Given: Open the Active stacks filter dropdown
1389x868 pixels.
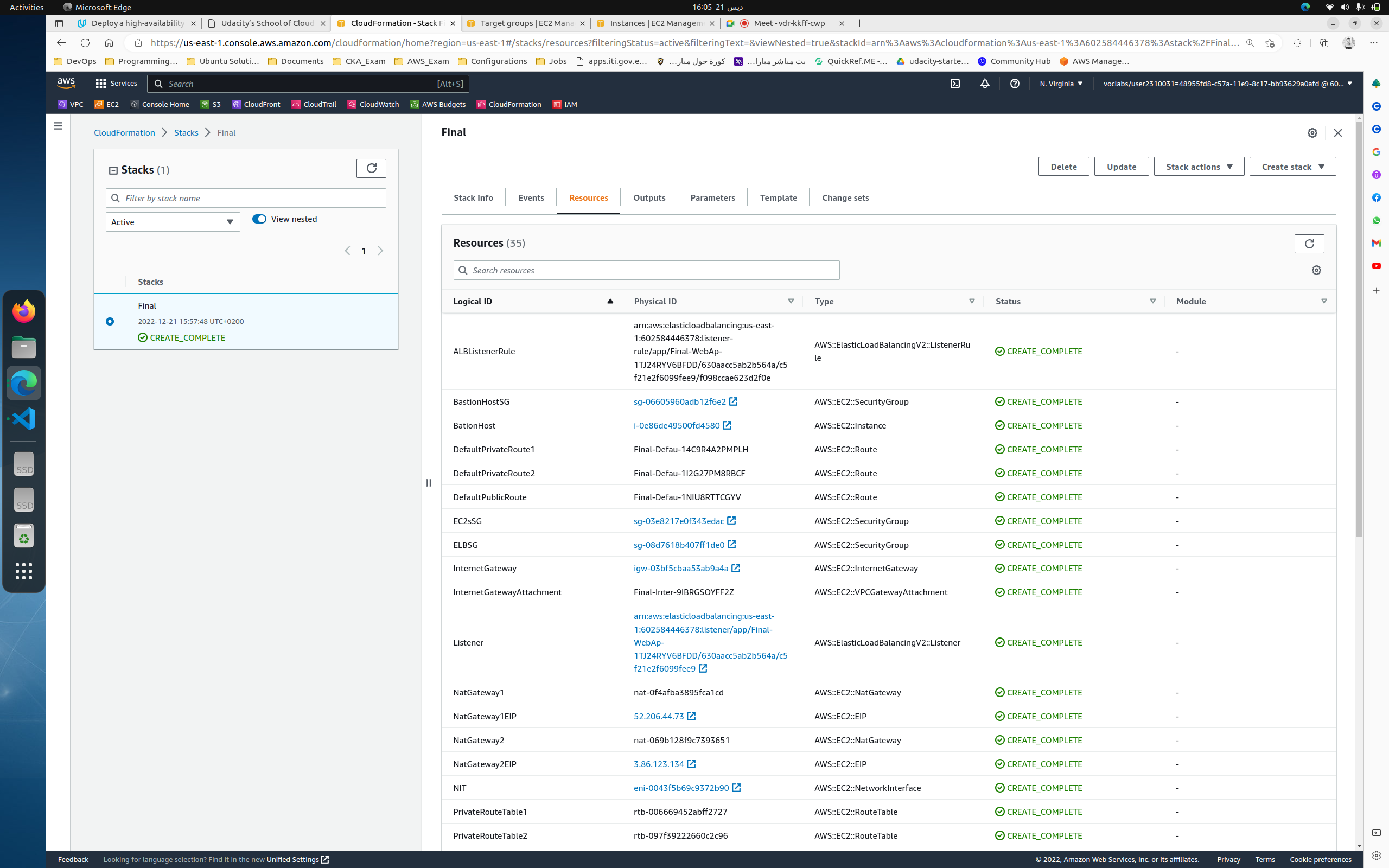Looking at the screenshot, I should (x=172, y=221).
